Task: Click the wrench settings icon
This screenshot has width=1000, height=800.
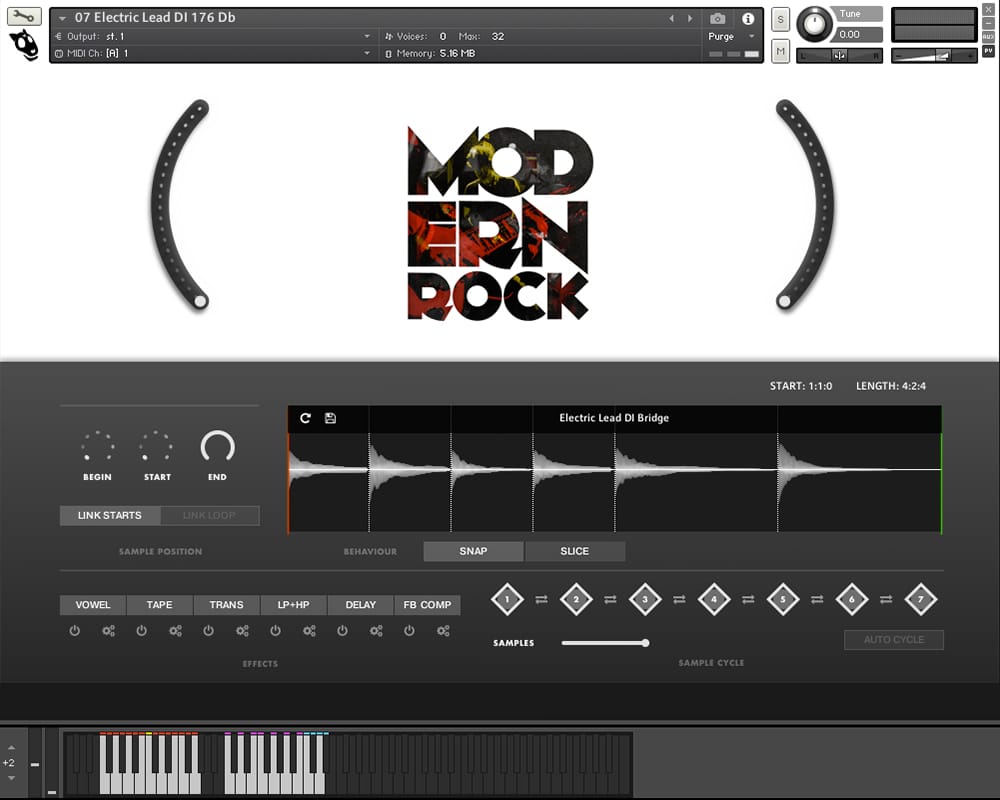Action: [x=24, y=16]
